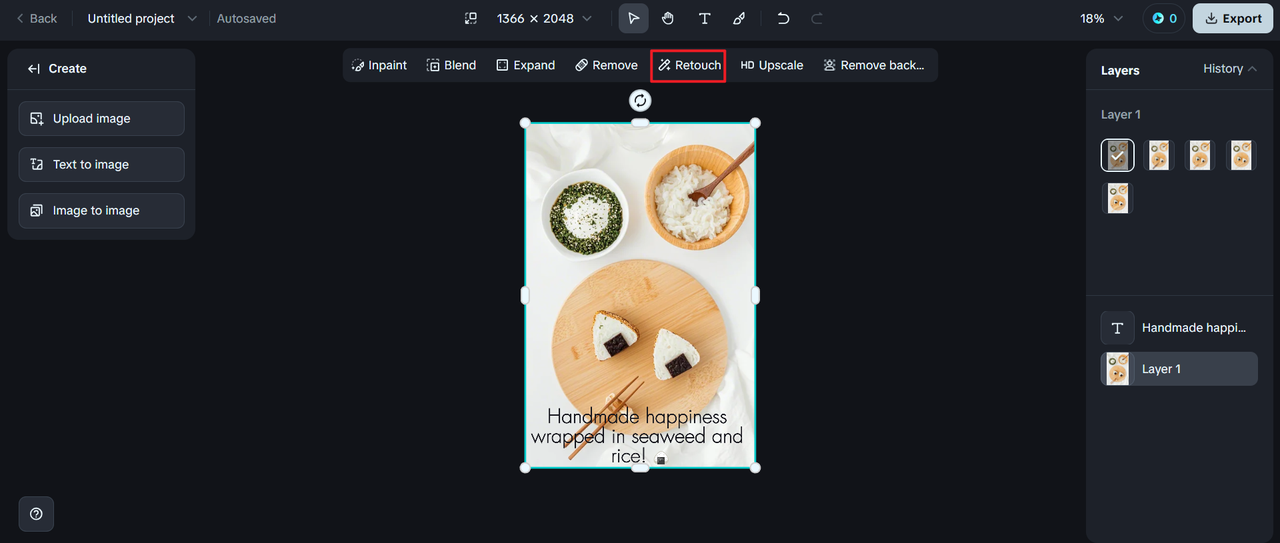1280x543 pixels.
Task: Click the Autosaved status label
Action: (246, 18)
